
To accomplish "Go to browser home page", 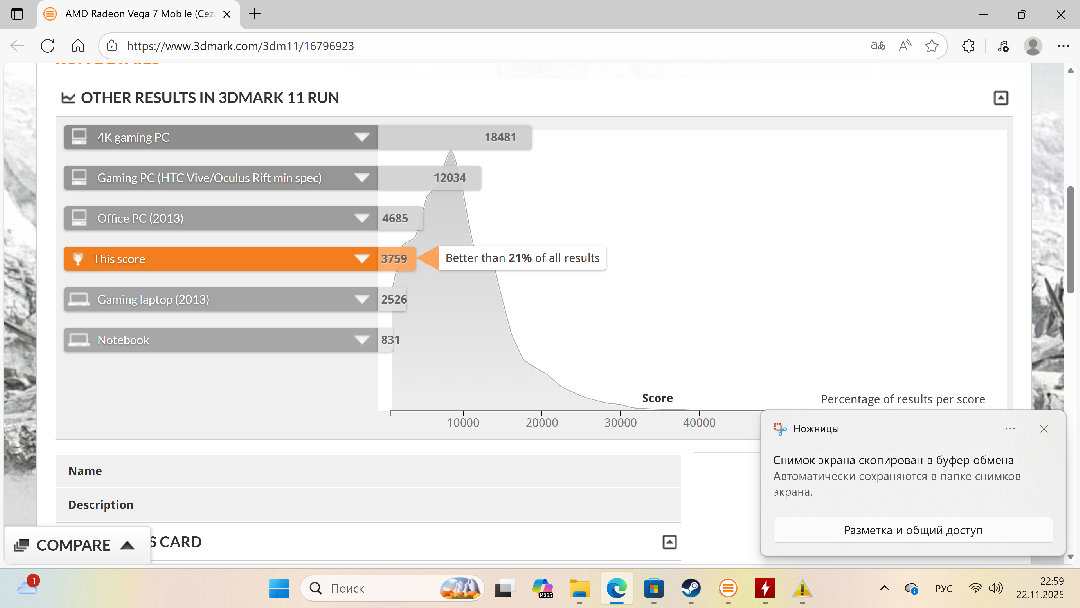I will click(78, 46).
